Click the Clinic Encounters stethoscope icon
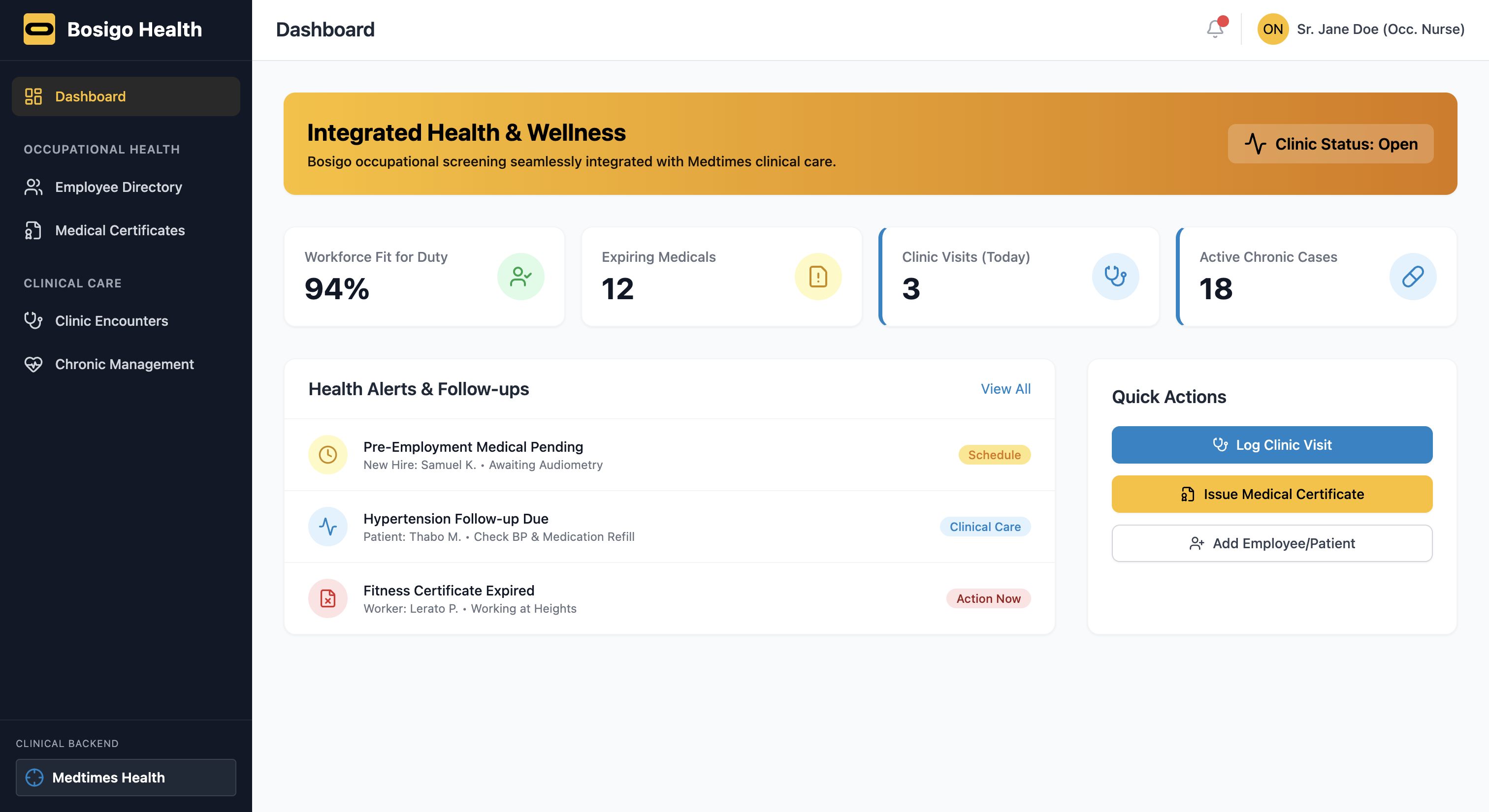 (x=33, y=320)
